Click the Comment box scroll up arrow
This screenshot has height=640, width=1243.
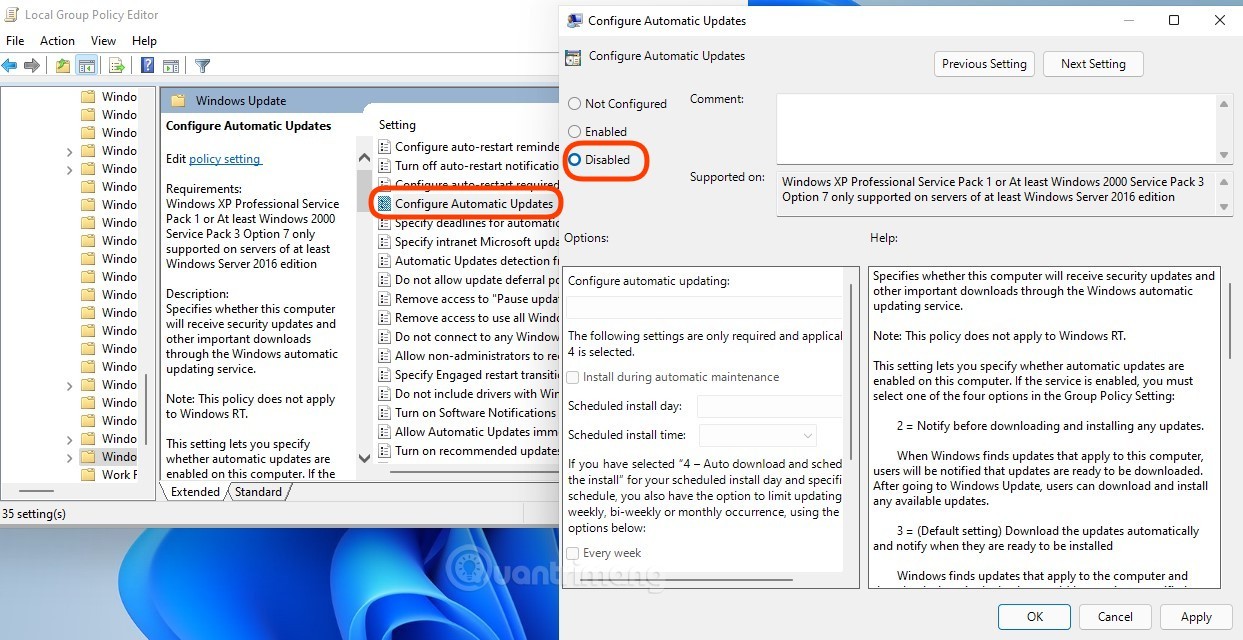[1224, 104]
